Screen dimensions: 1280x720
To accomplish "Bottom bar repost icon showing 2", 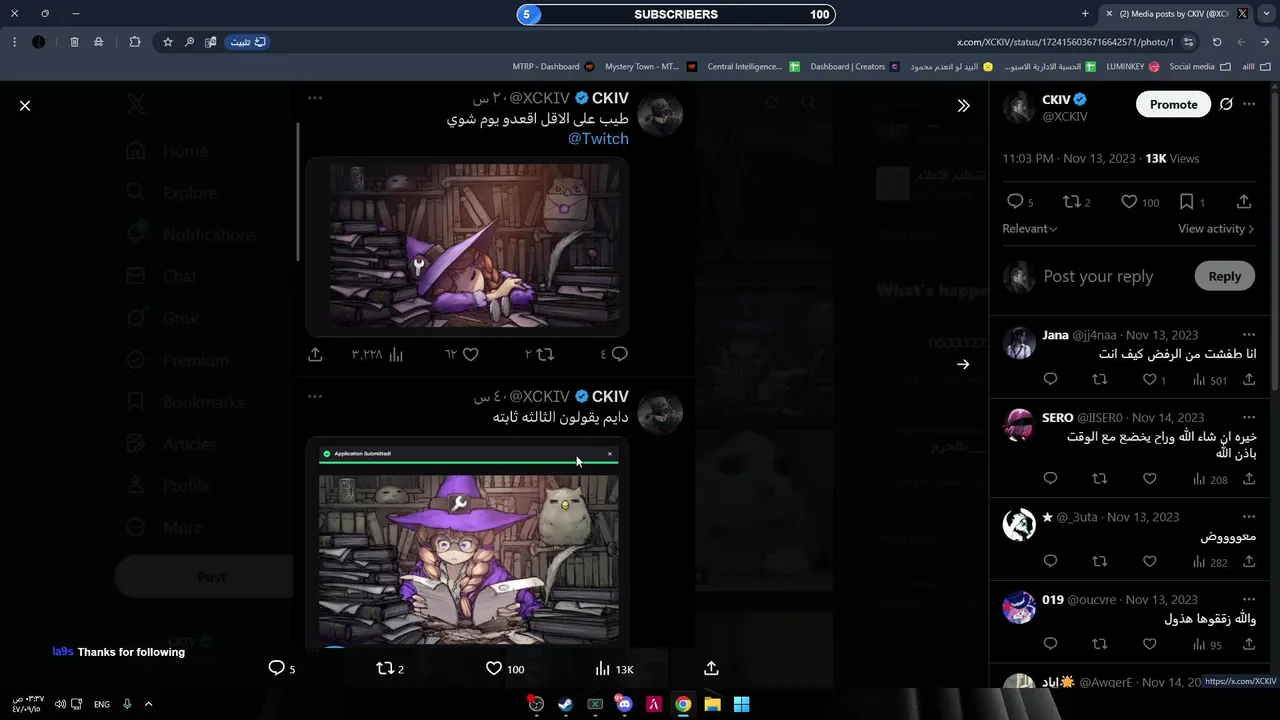I will [389, 668].
